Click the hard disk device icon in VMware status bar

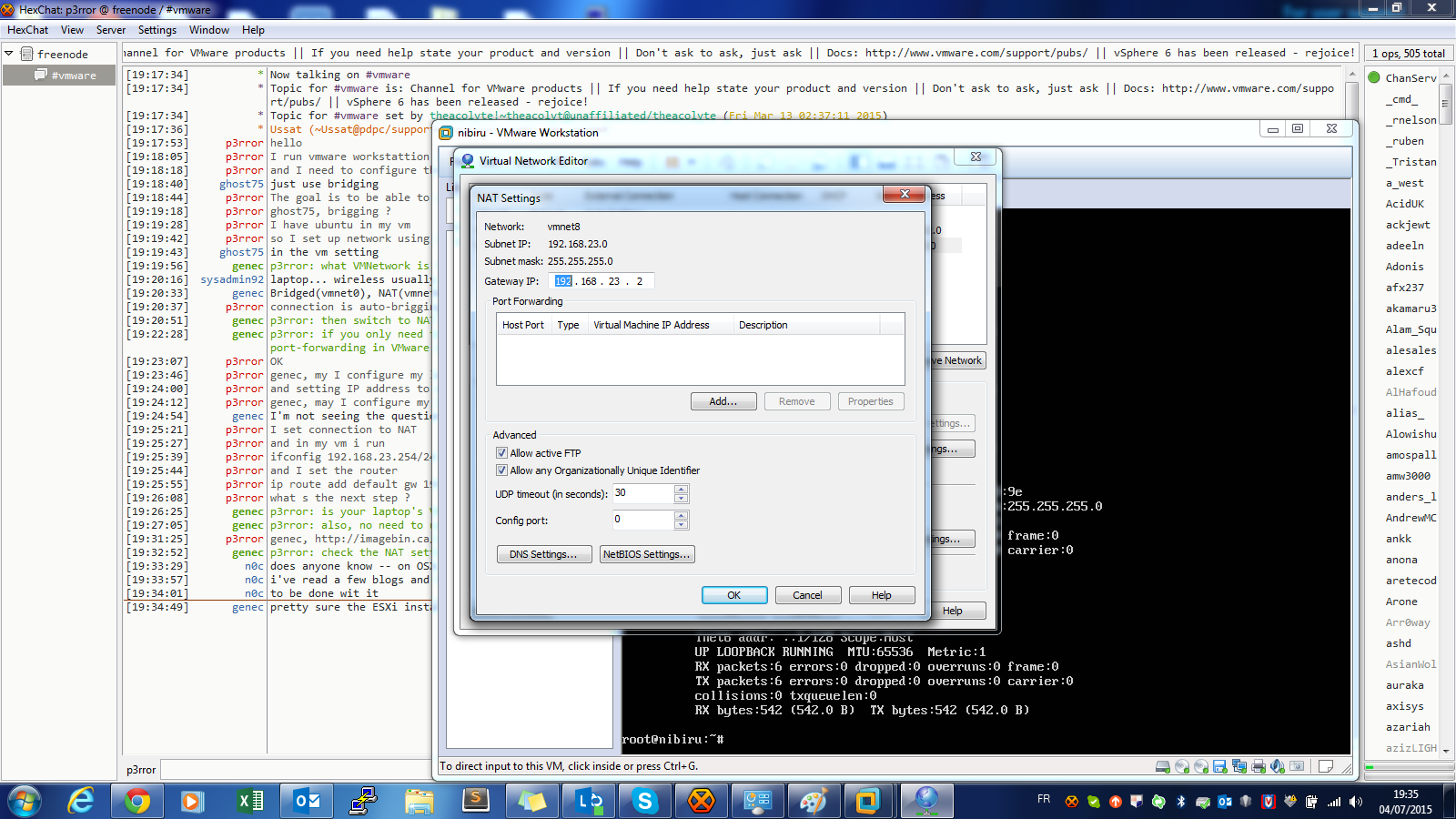tap(1162, 766)
